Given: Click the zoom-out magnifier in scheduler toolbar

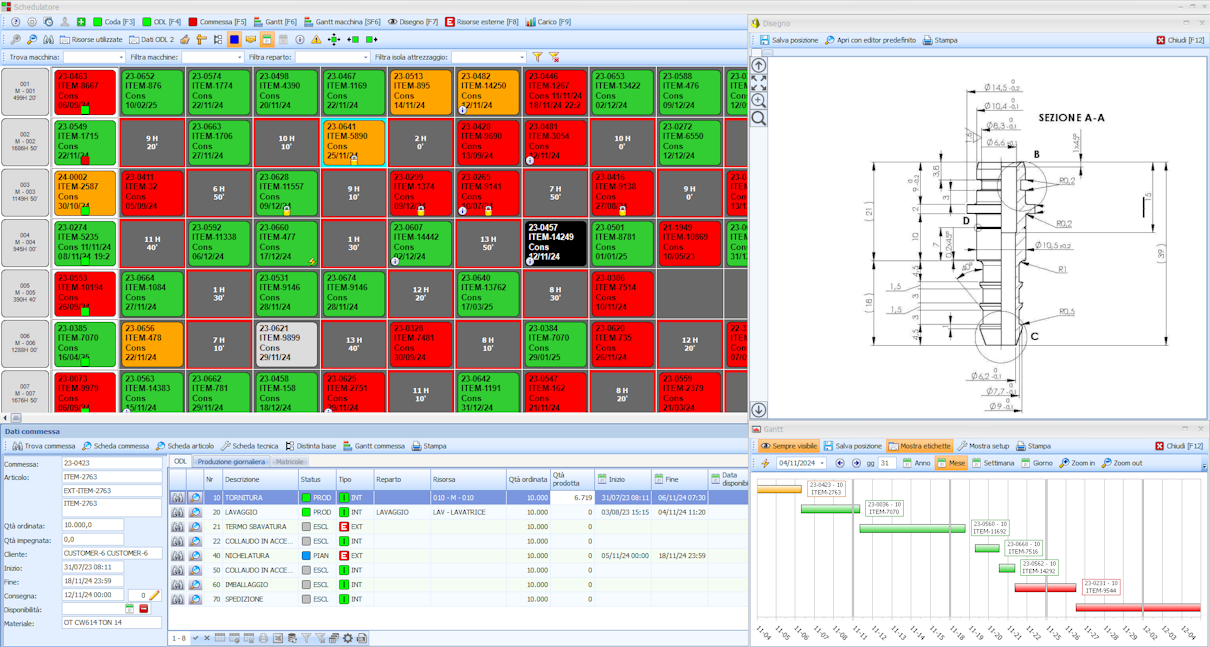Looking at the screenshot, I should pos(31,39).
